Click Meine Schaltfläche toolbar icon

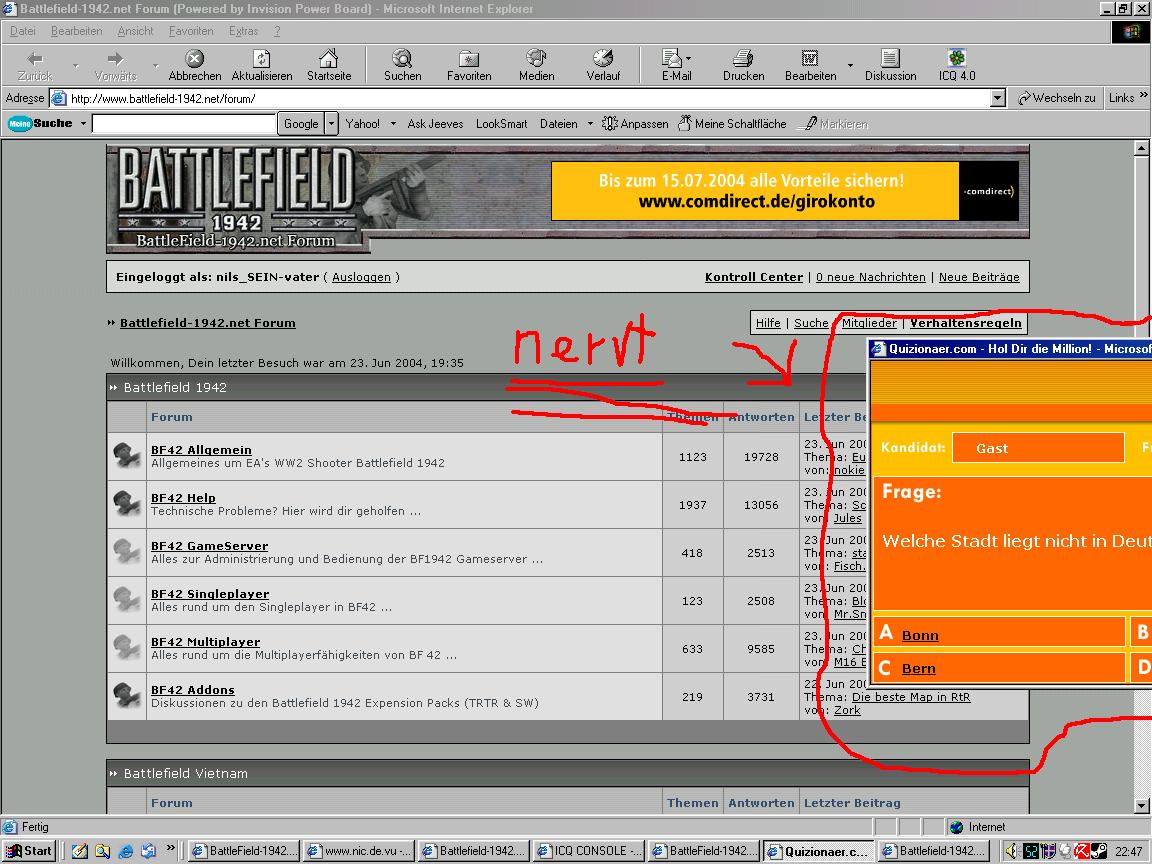pyautogui.click(x=684, y=123)
